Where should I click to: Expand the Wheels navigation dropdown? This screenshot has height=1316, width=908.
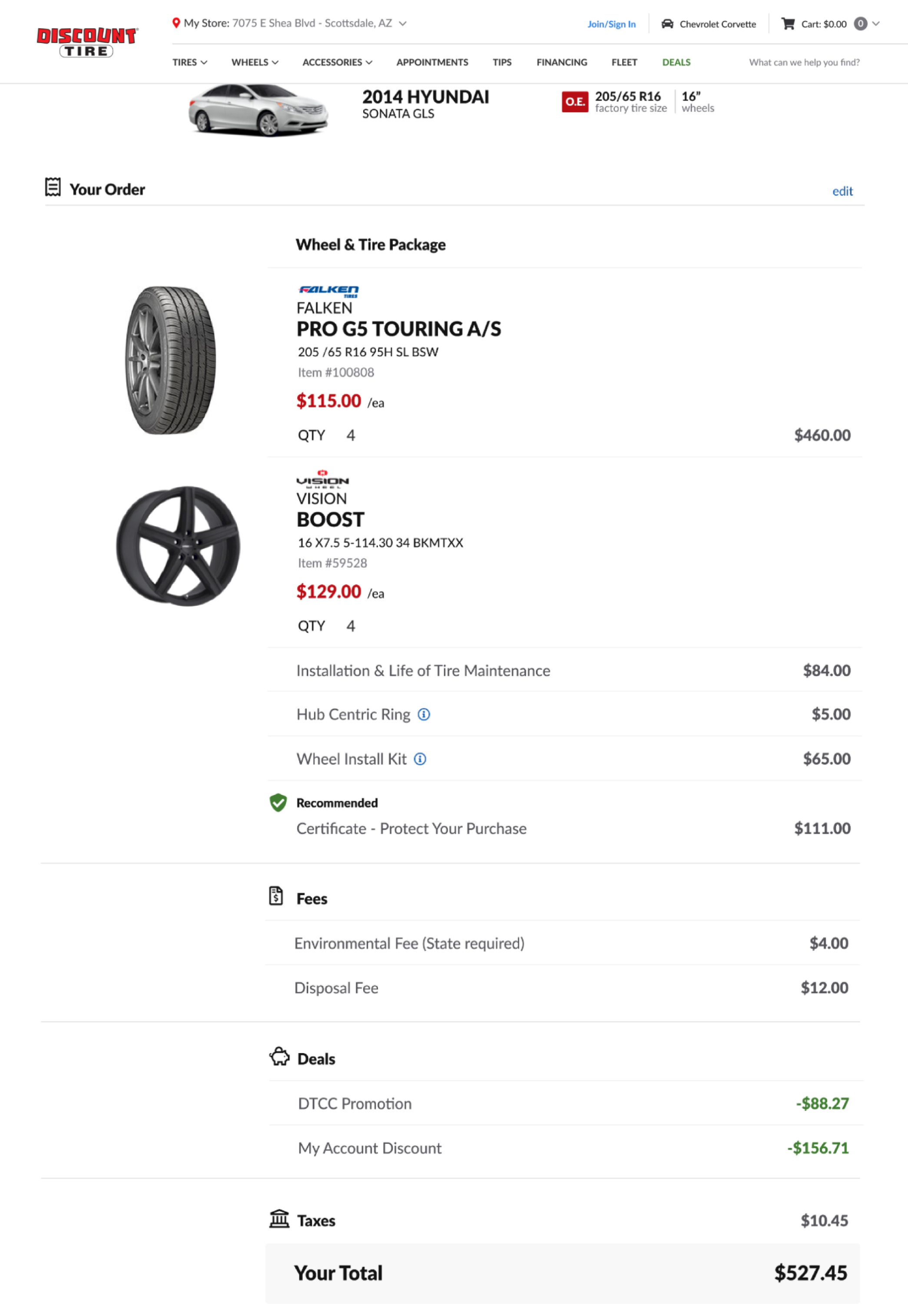click(x=254, y=62)
